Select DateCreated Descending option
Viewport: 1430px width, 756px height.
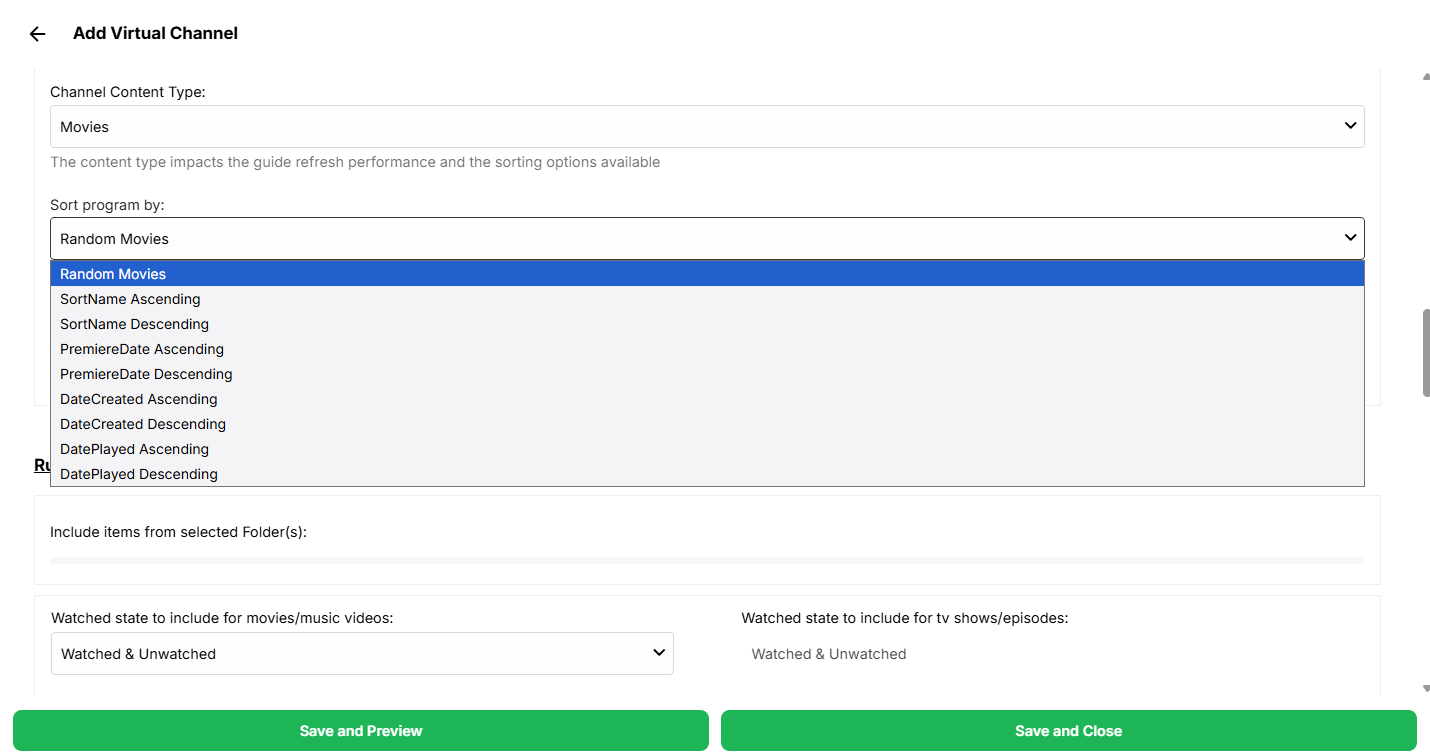tap(143, 424)
